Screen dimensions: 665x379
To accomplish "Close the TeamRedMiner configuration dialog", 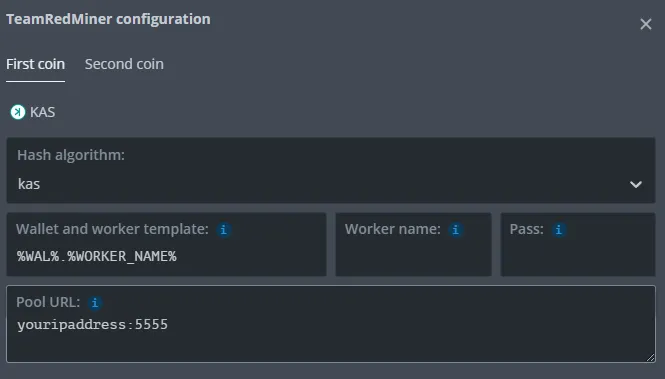I will click(x=645, y=24).
